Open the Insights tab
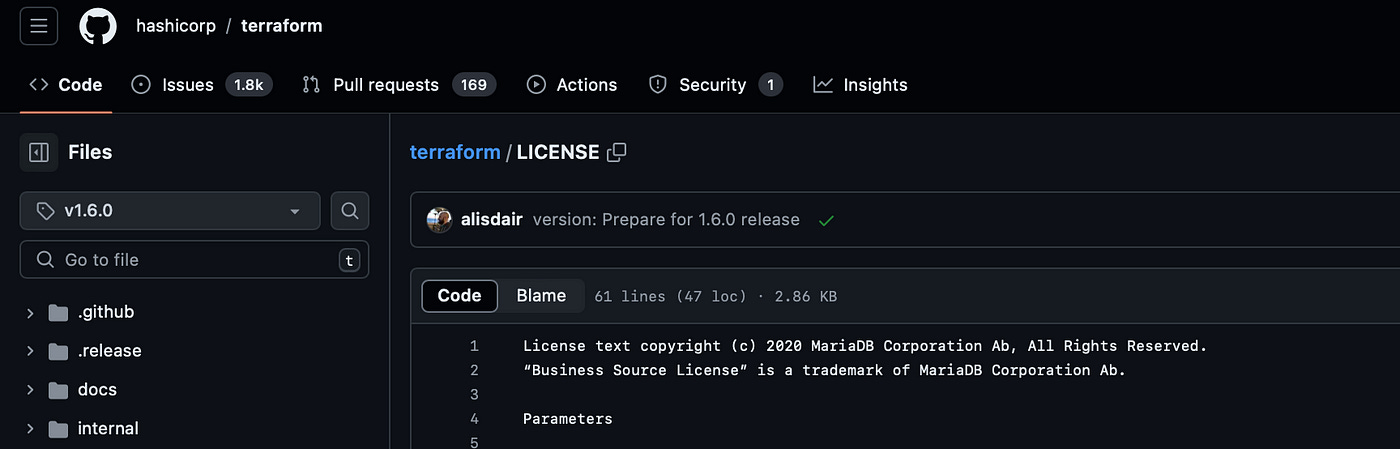Image resolution: width=1400 pixels, height=449 pixels. [x=860, y=85]
